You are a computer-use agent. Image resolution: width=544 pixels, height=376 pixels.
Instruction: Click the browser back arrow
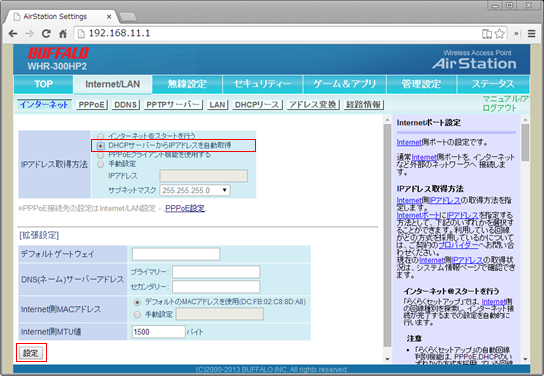click(13, 34)
